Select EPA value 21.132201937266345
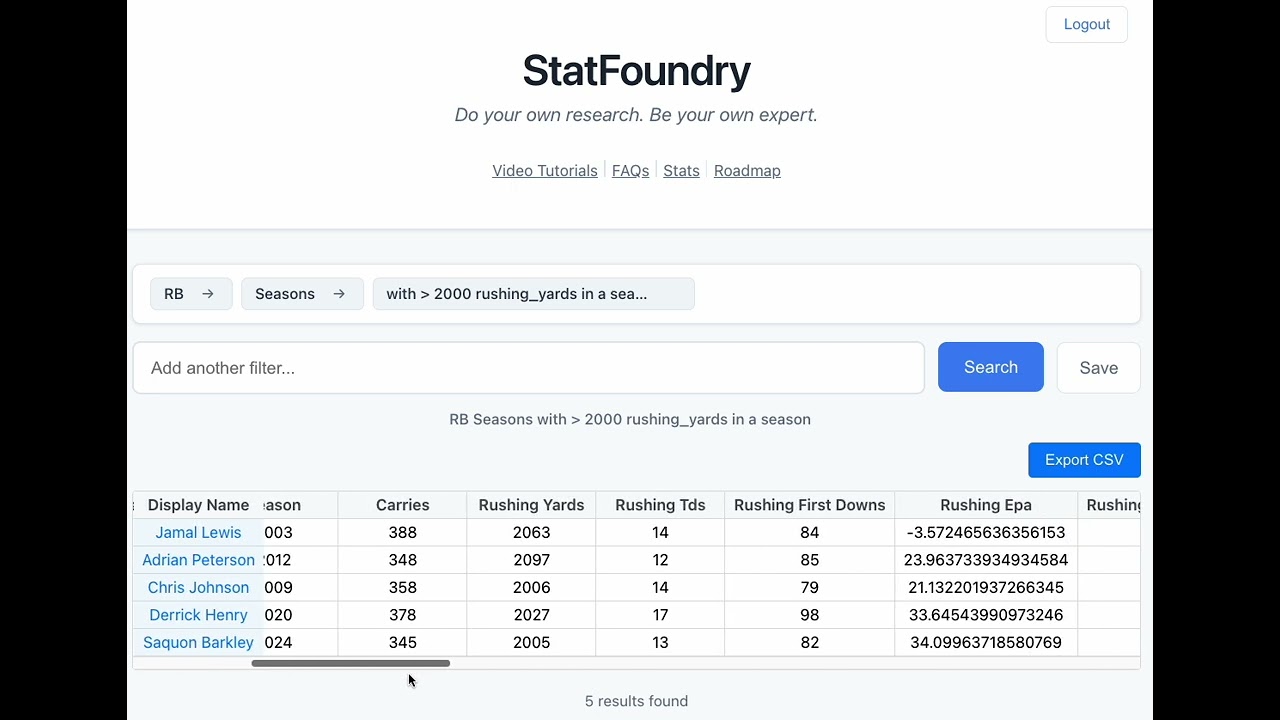The width and height of the screenshot is (1280, 720). pos(986,588)
